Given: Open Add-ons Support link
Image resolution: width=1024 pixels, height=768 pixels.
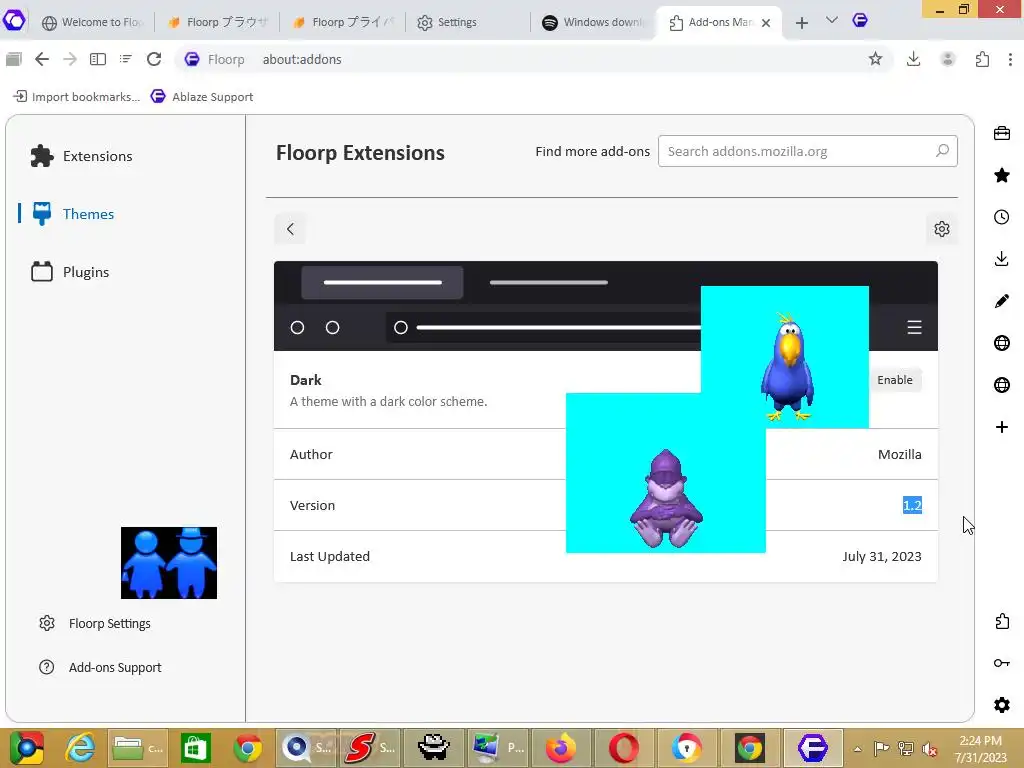Looking at the screenshot, I should [101, 667].
